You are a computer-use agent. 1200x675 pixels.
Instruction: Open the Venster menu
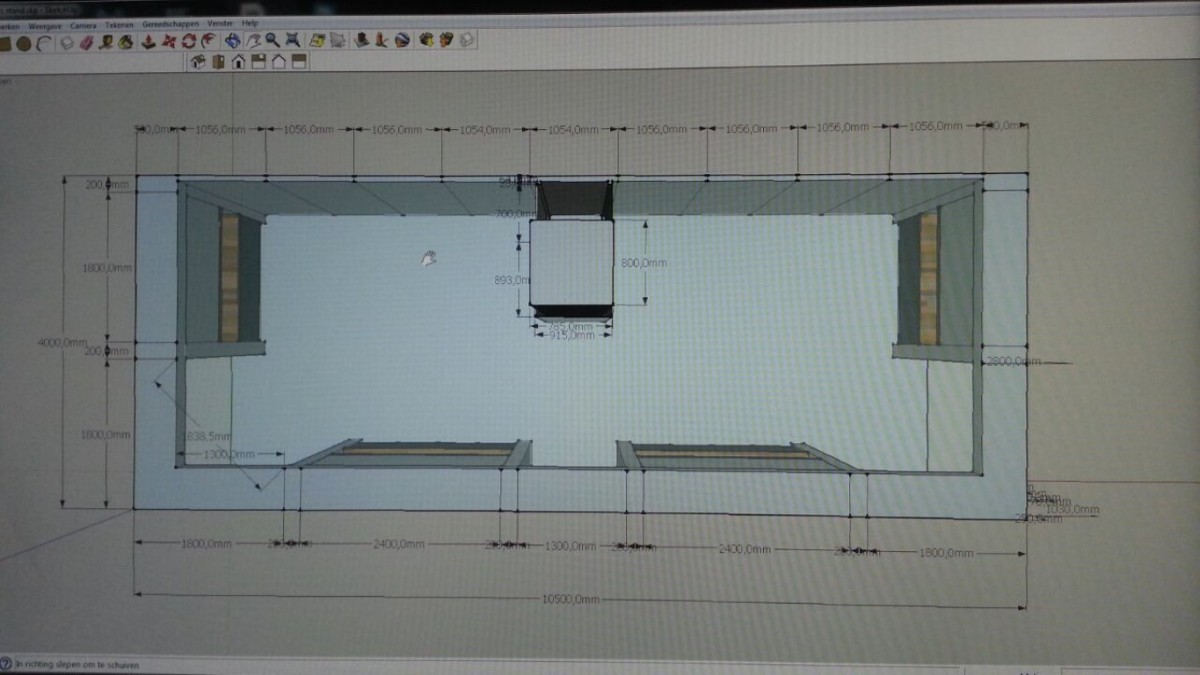tap(218, 22)
